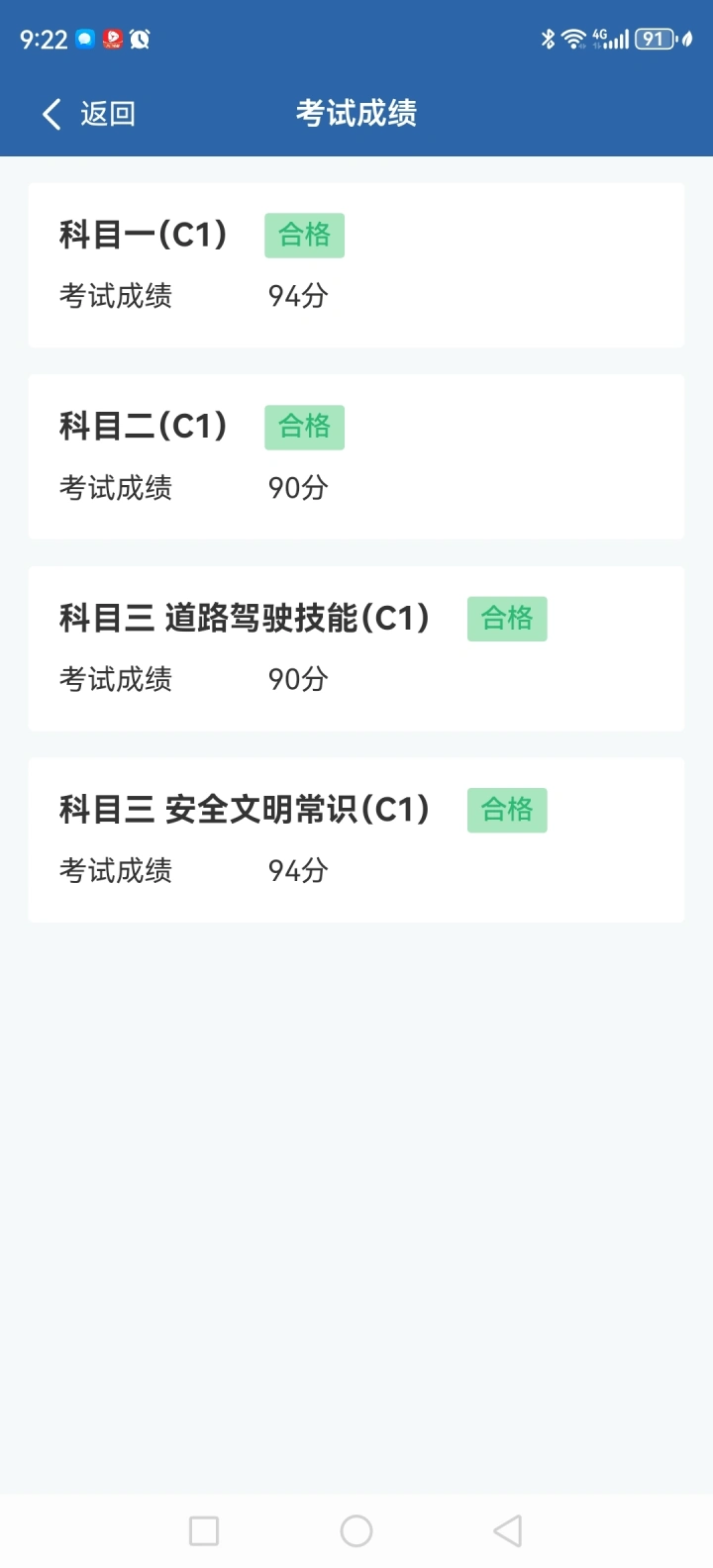Tap the 考试成绩 page title in header

pyautogui.click(x=356, y=113)
